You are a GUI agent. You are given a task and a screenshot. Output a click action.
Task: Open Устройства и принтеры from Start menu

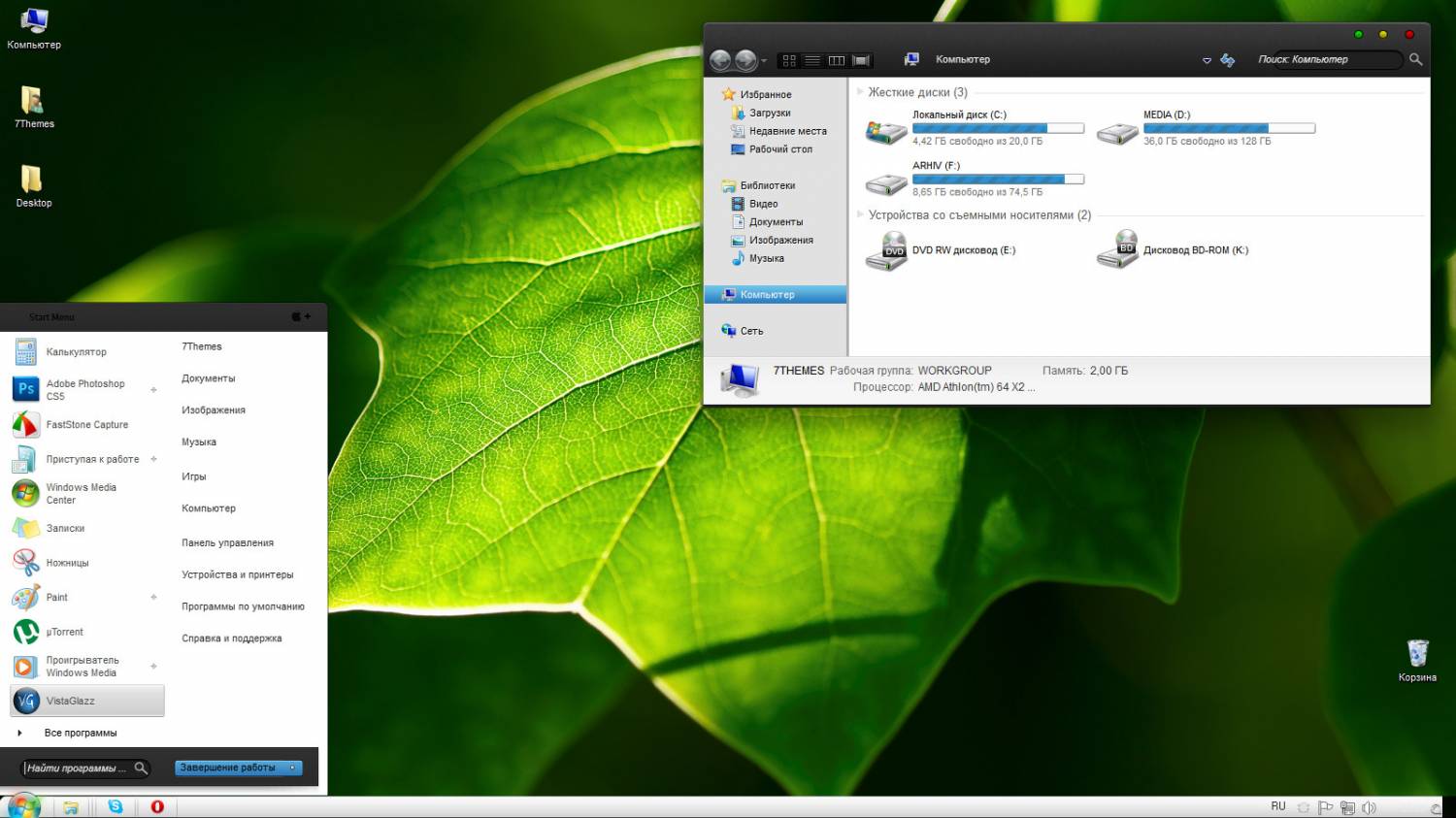pos(237,575)
